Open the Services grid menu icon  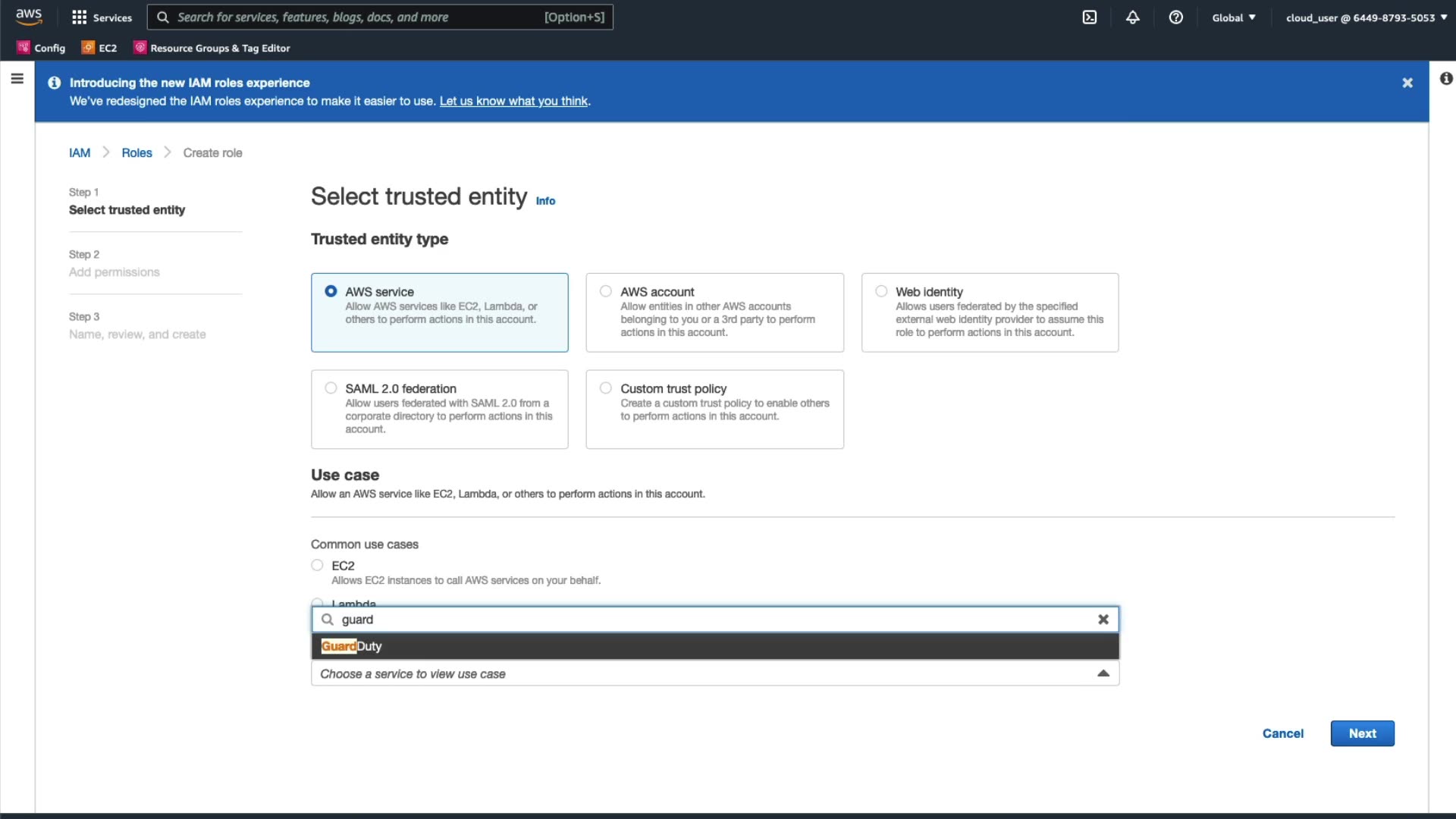[x=79, y=17]
